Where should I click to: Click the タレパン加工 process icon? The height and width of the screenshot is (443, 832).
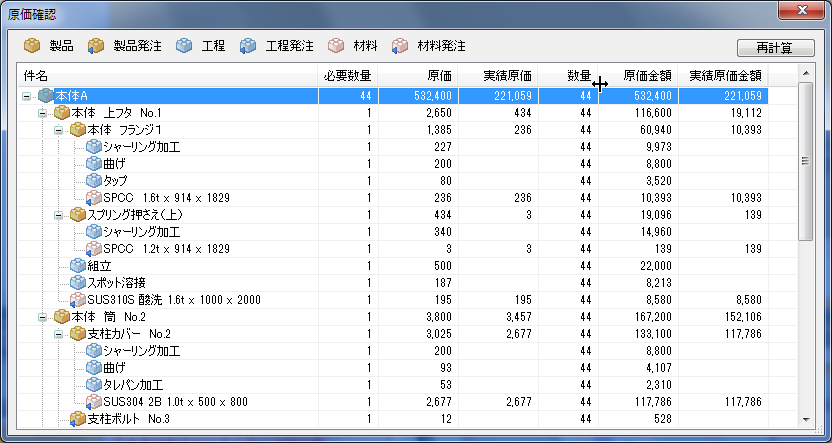[x=93, y=385]
